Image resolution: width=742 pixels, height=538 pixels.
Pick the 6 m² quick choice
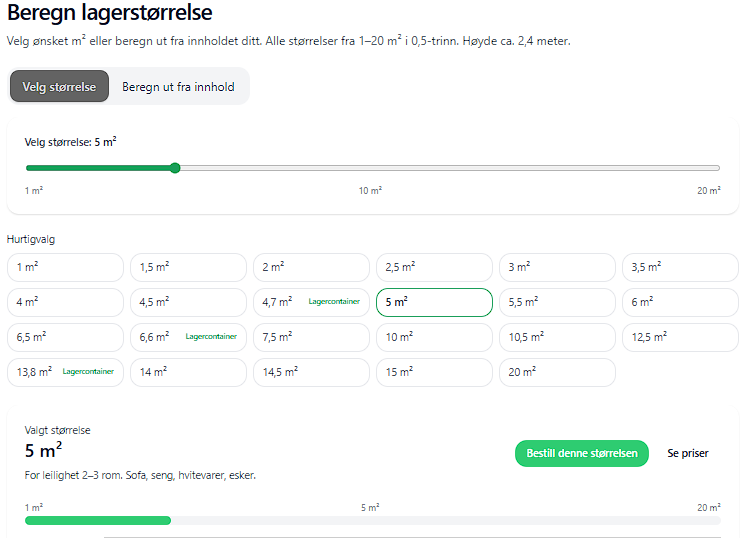click(680, 302)
